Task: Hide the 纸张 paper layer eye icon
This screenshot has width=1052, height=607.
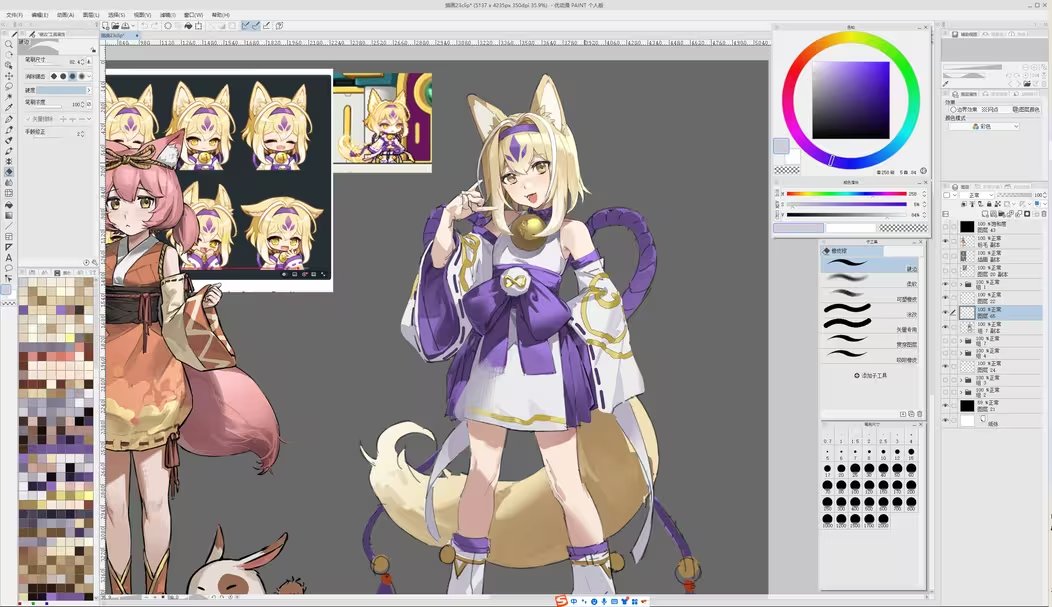Action: 945,420
